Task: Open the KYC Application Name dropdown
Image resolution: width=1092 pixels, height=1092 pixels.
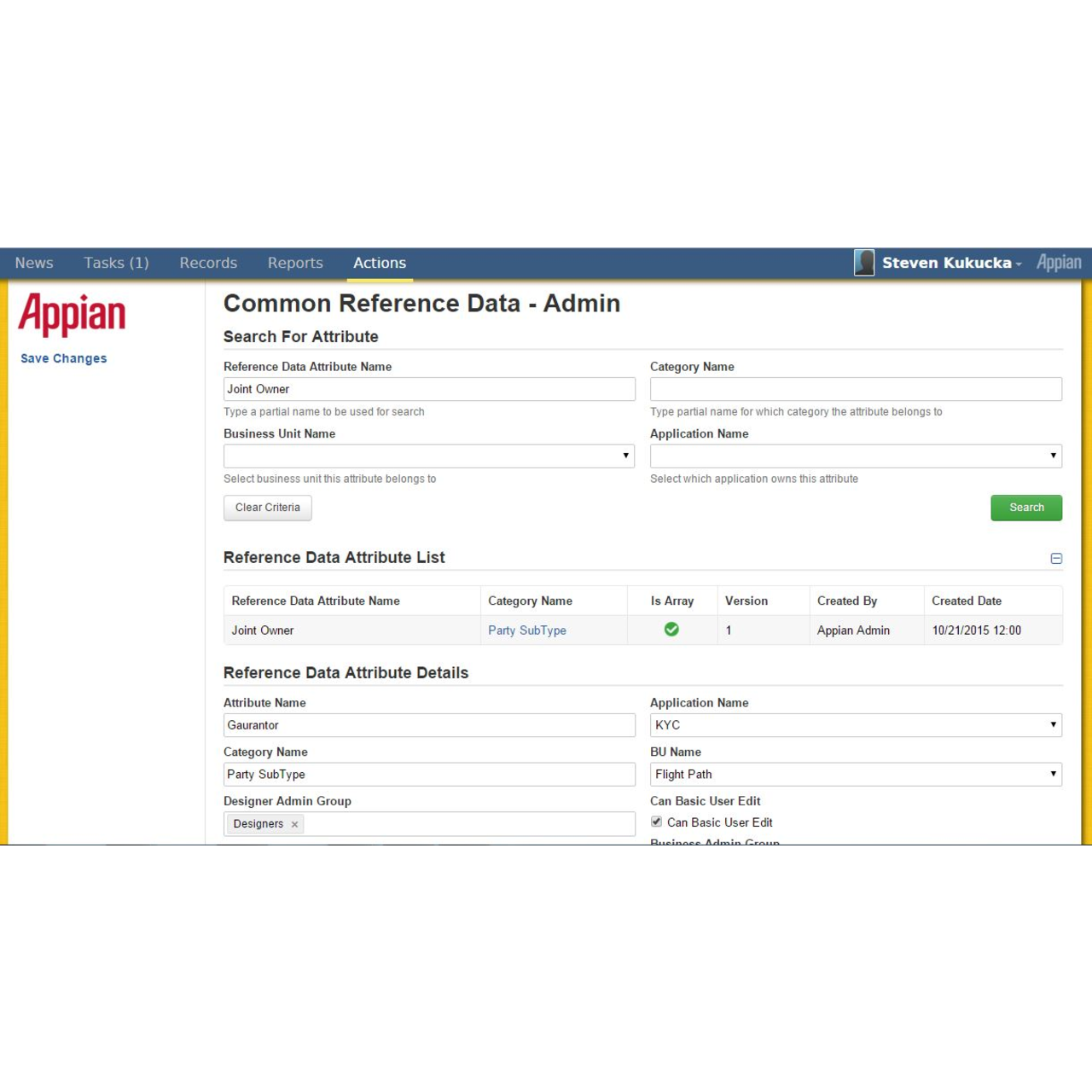Action: (1051, 725)
